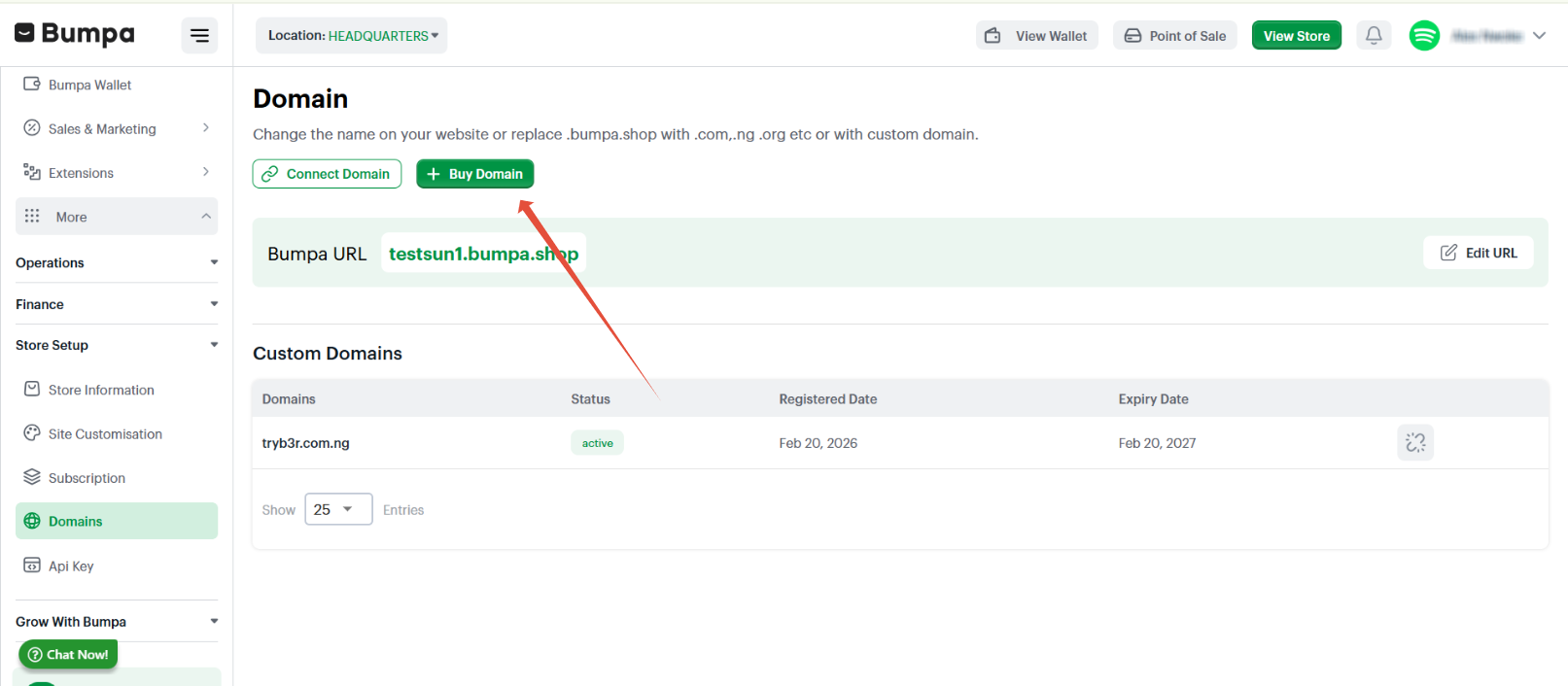Click the Connect Domain button
This screenshot has height=686, width=1568.
327,174
